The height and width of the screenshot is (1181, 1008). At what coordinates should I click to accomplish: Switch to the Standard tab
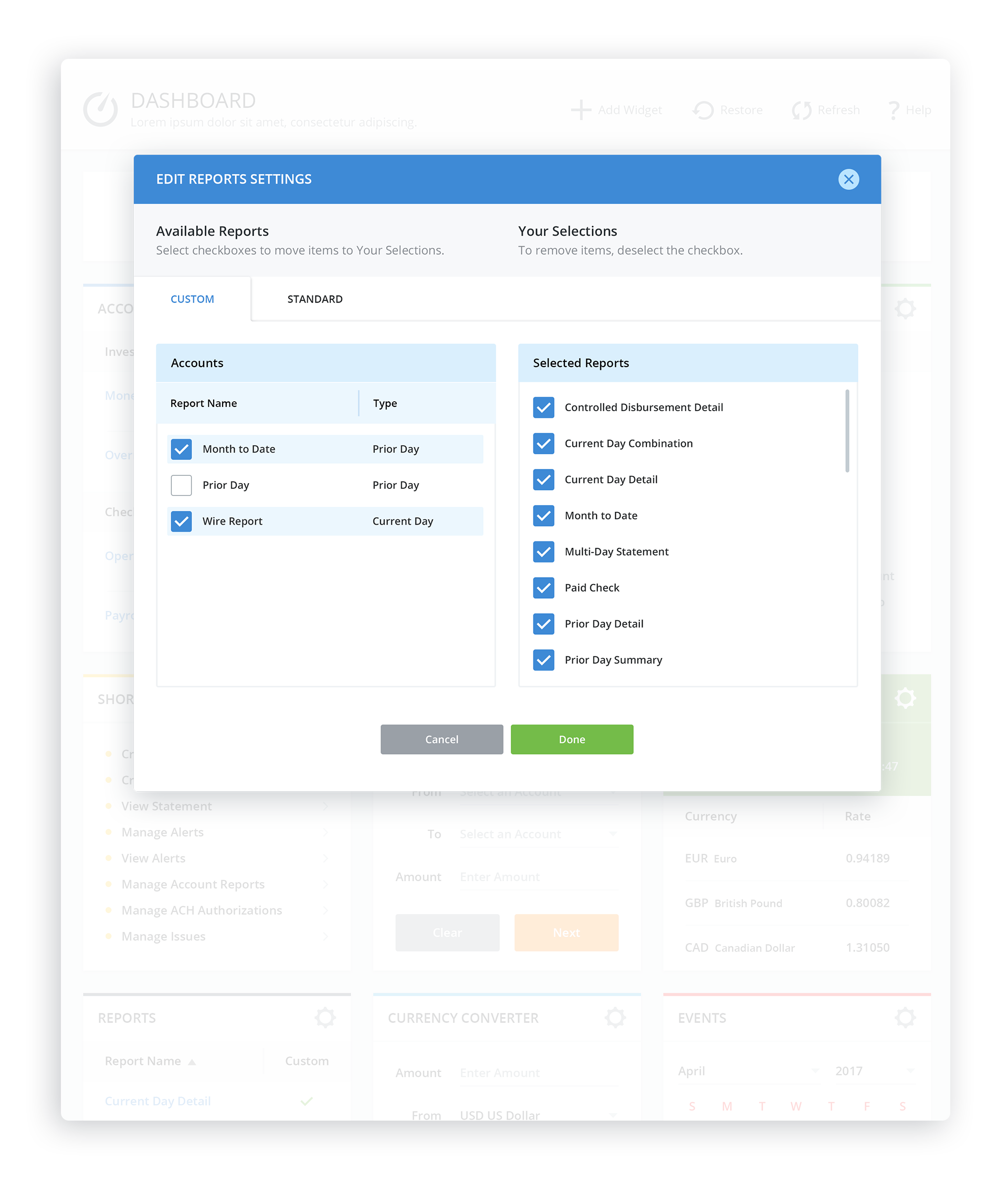tap(314, 299)
